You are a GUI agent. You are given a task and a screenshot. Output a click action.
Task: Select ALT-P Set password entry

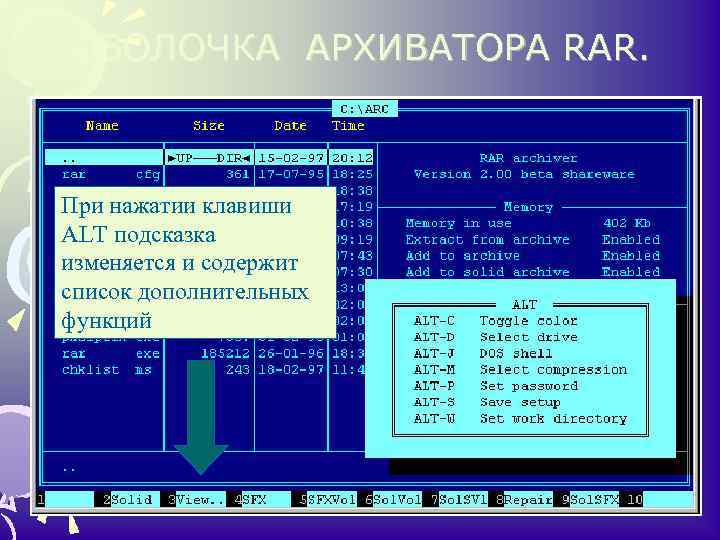[x=495, y=386]
